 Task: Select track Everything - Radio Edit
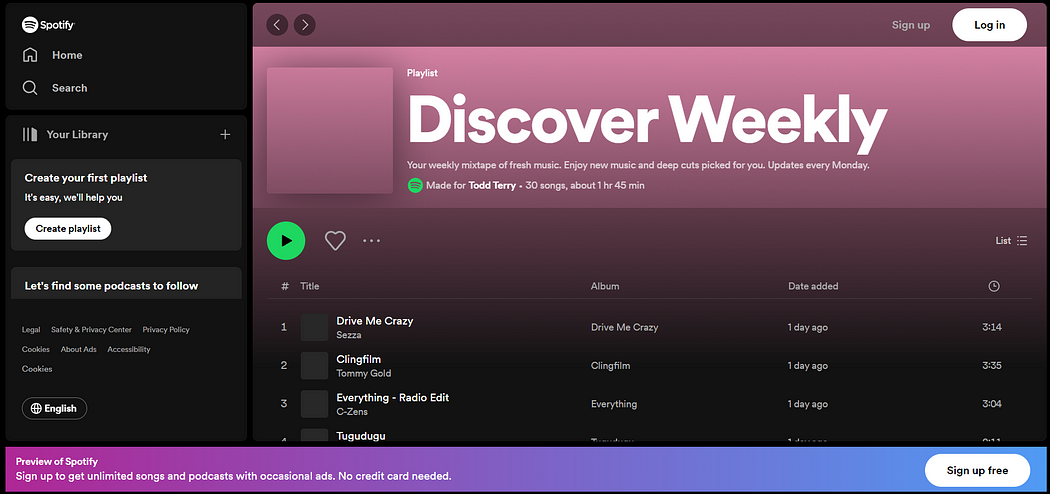392,398
